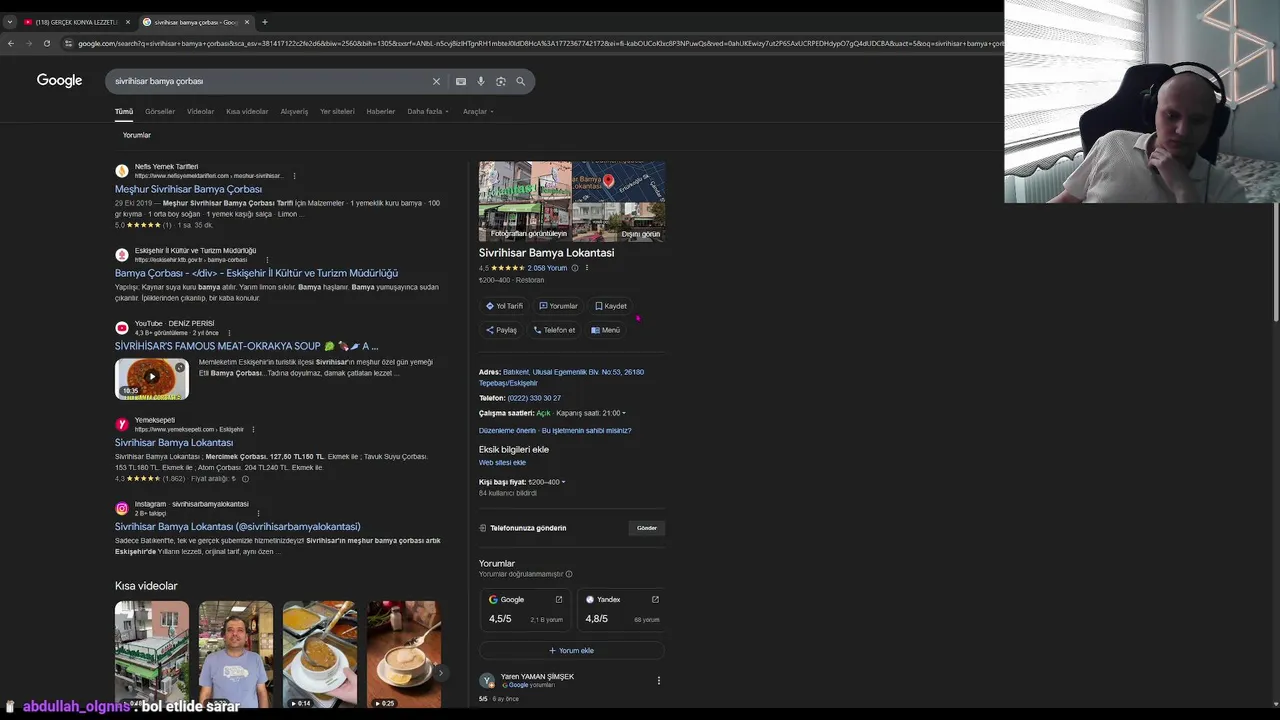This screenshot has width=1280, height=720.
Task: Open Yemeksepeti Sivrihisar Bamya Lokantası result
Action: point(174,442)
